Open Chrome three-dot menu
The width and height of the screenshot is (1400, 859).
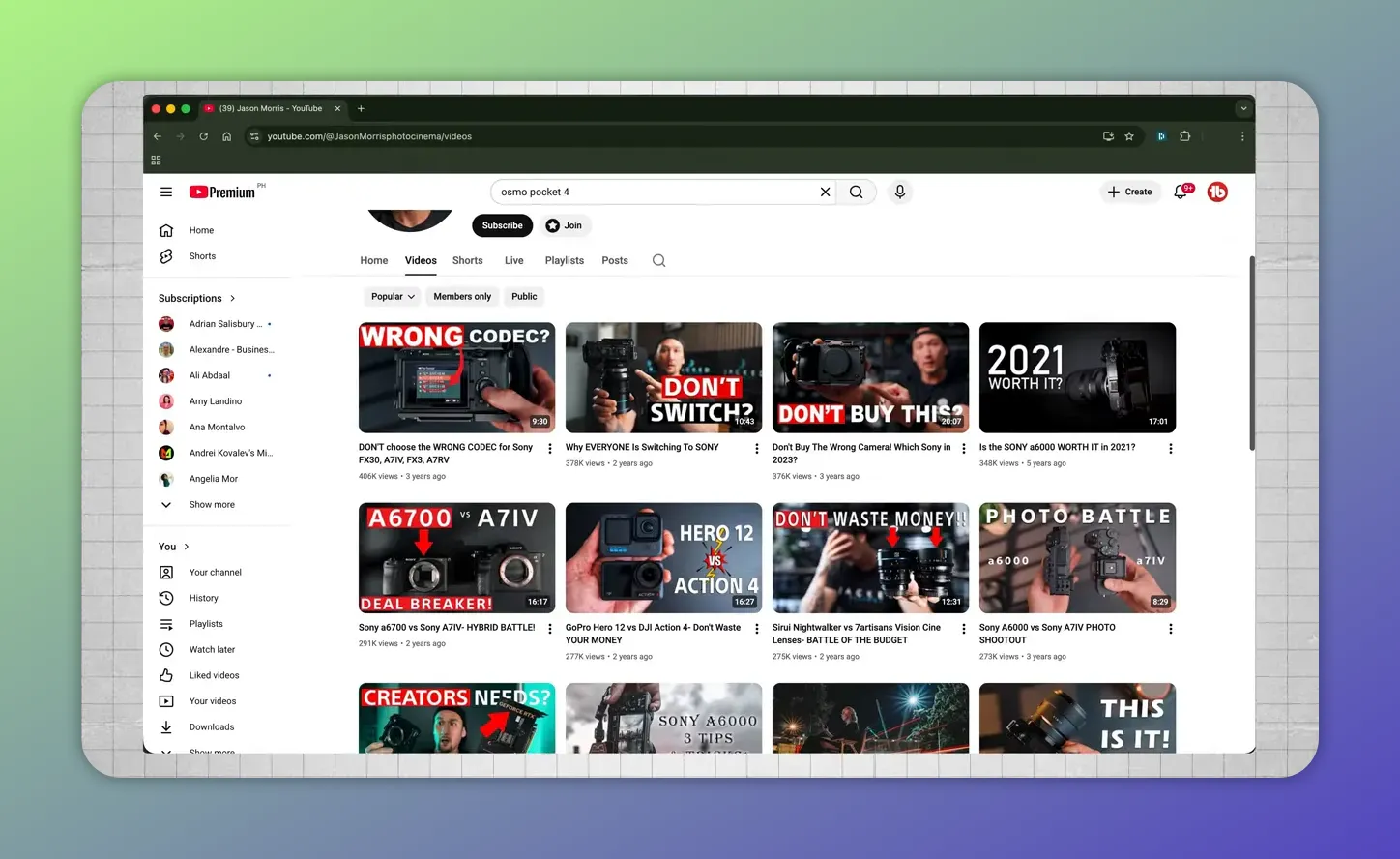click(1242, 136)
